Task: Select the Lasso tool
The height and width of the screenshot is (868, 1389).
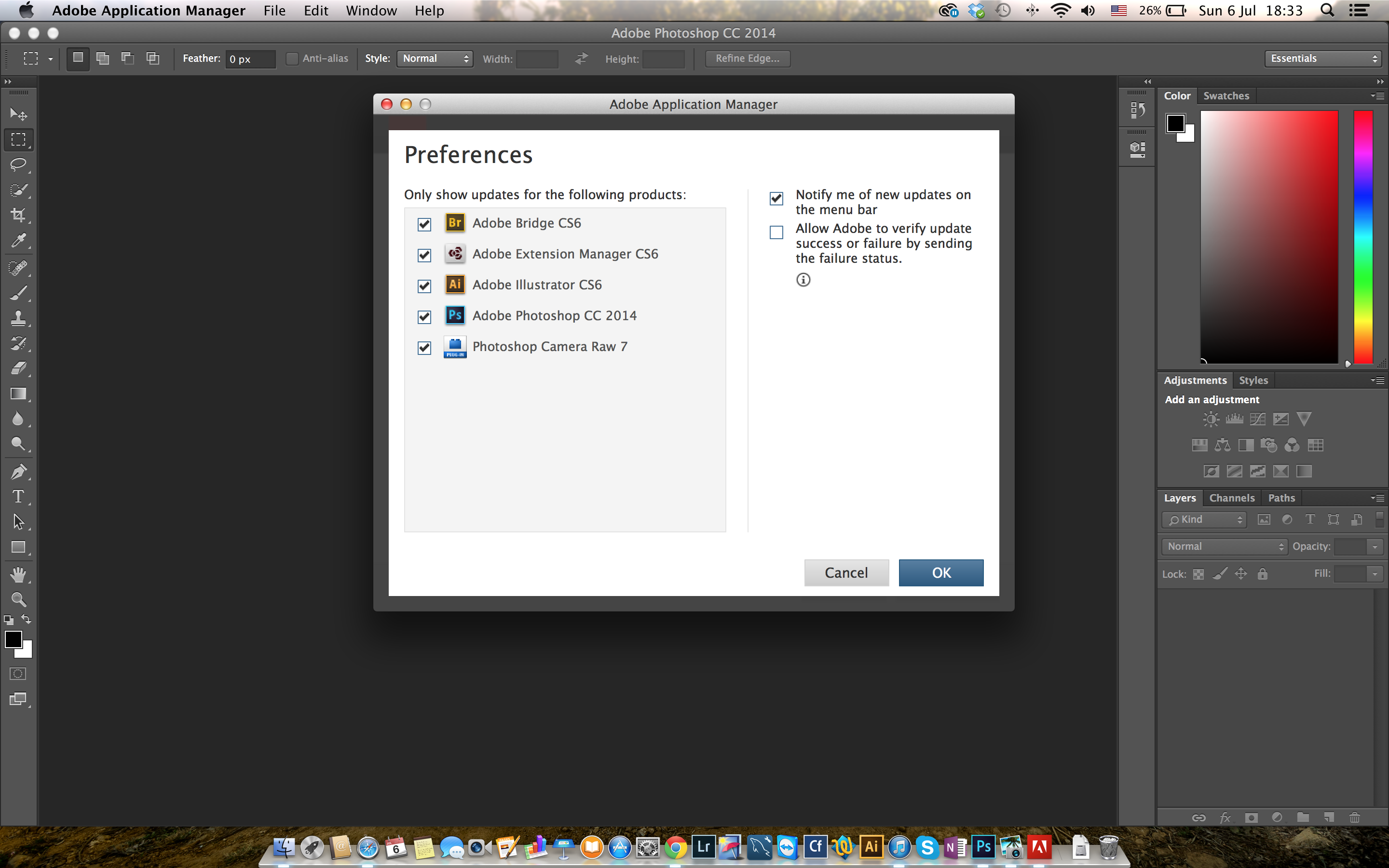Action: 18,165
